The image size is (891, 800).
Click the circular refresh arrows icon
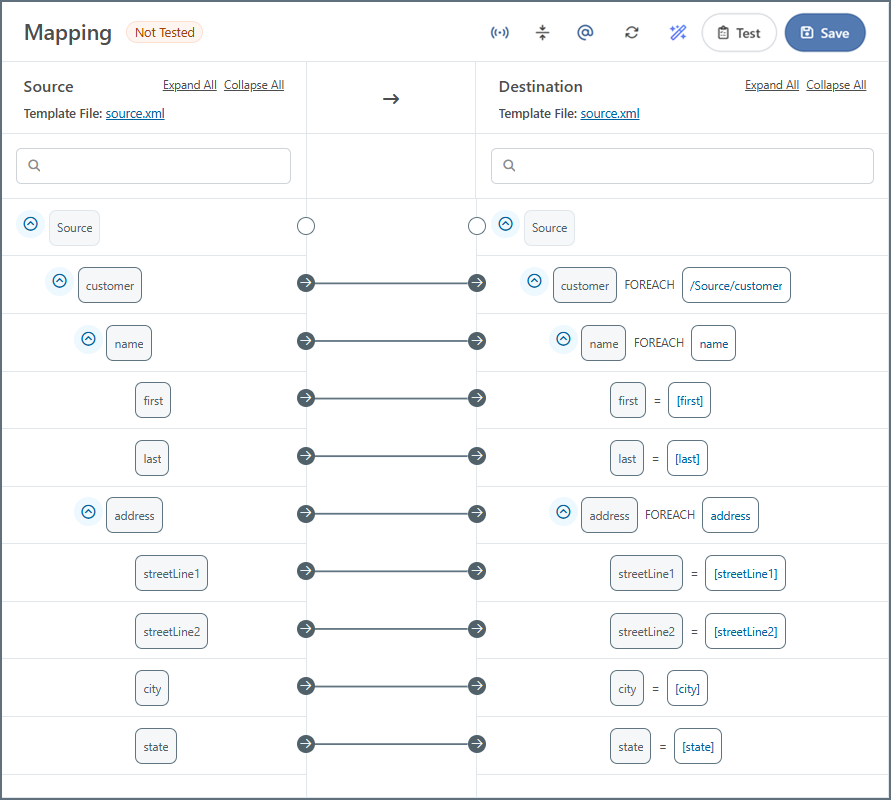pos(631,33)
